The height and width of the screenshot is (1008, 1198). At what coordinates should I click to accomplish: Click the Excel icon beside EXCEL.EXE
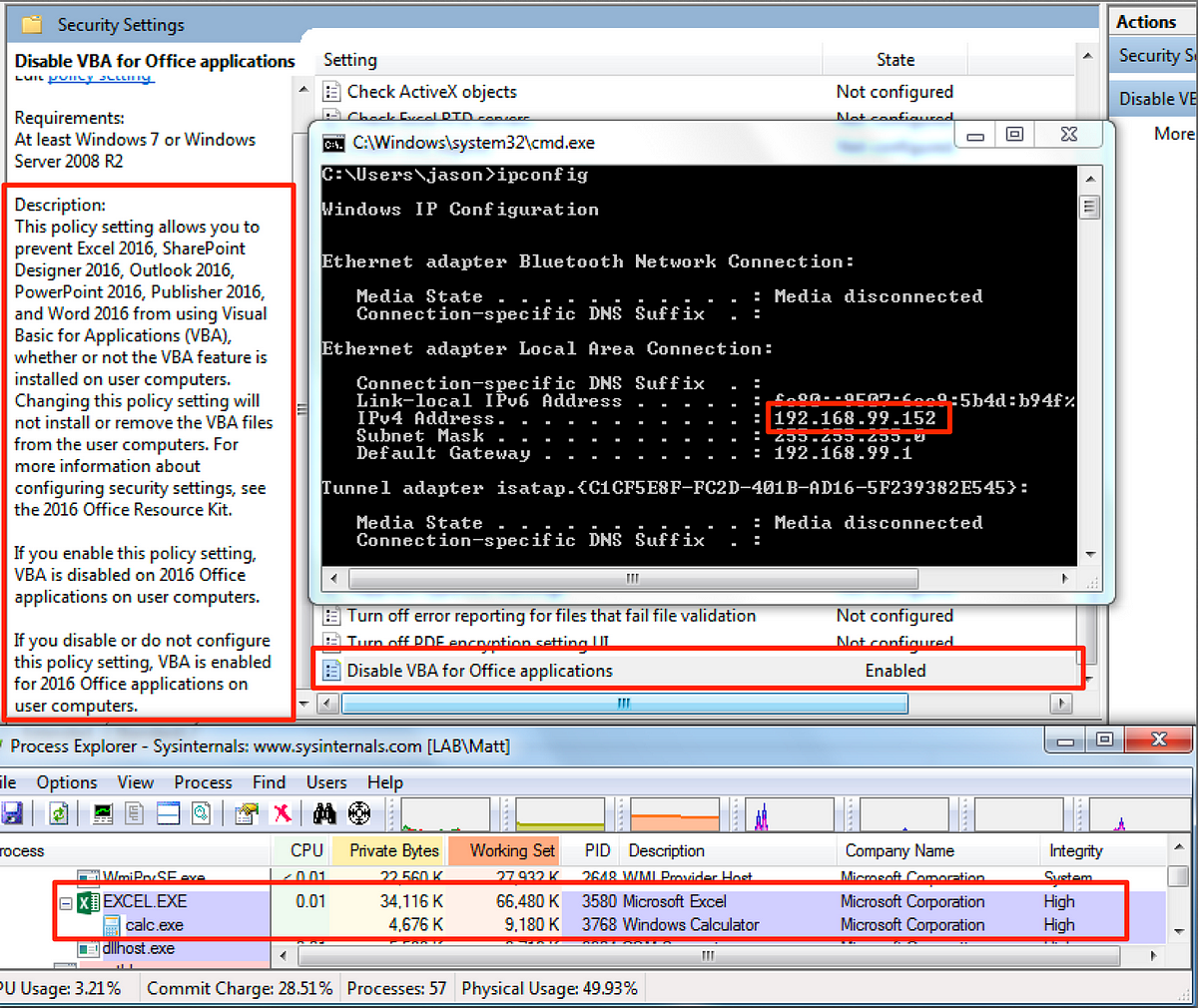pyautogui.click(x=88, y=902)
